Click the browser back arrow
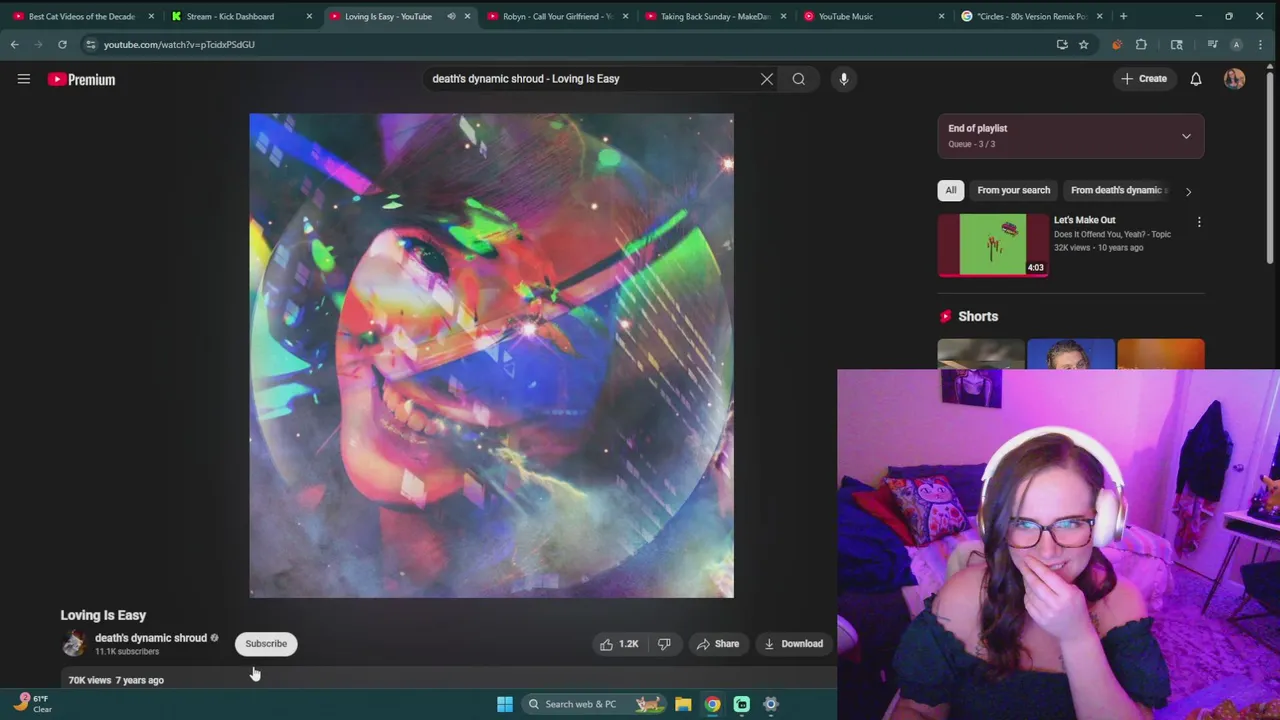This screenshot has width=1280, height=720. pos(15,44)
